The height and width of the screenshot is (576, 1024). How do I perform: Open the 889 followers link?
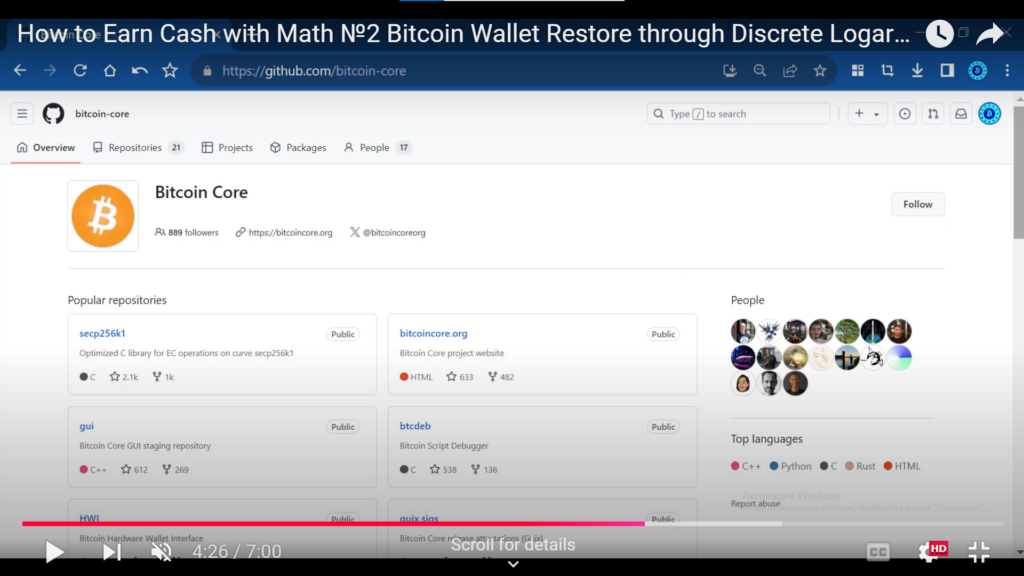point(187,232)
